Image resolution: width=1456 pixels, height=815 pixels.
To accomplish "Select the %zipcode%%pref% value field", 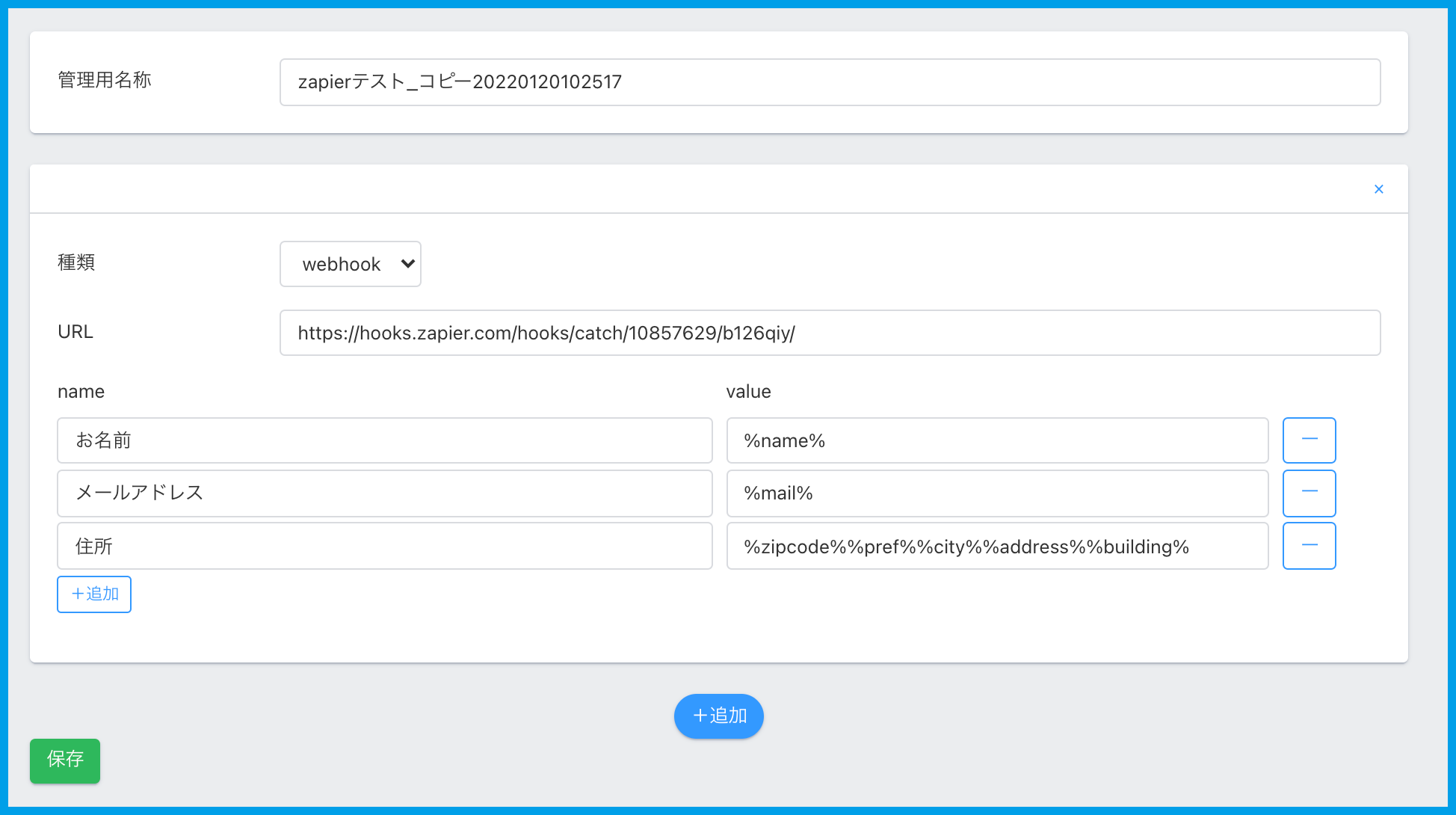I will click(x=997, y=546).
